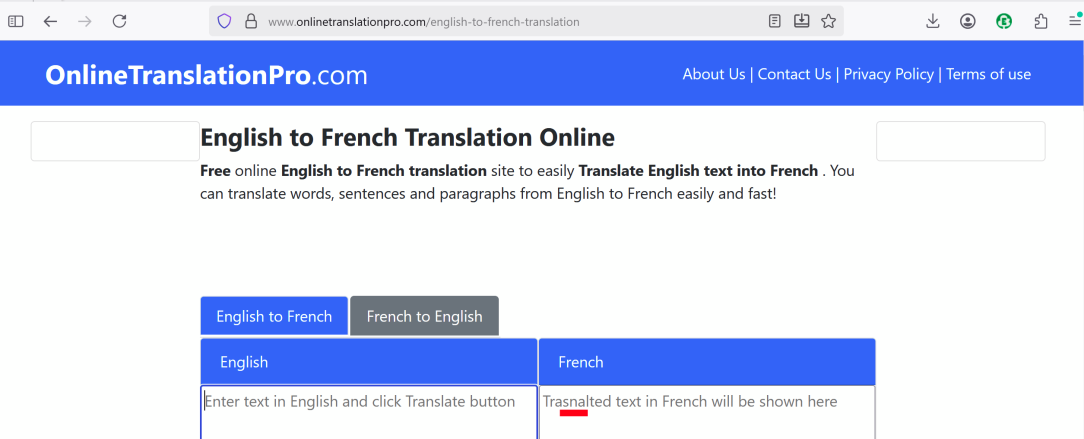The height and width of the screenshot is (439, 1084).
Task: Click the forward arrow icon
Action: (x=85, y=21)
